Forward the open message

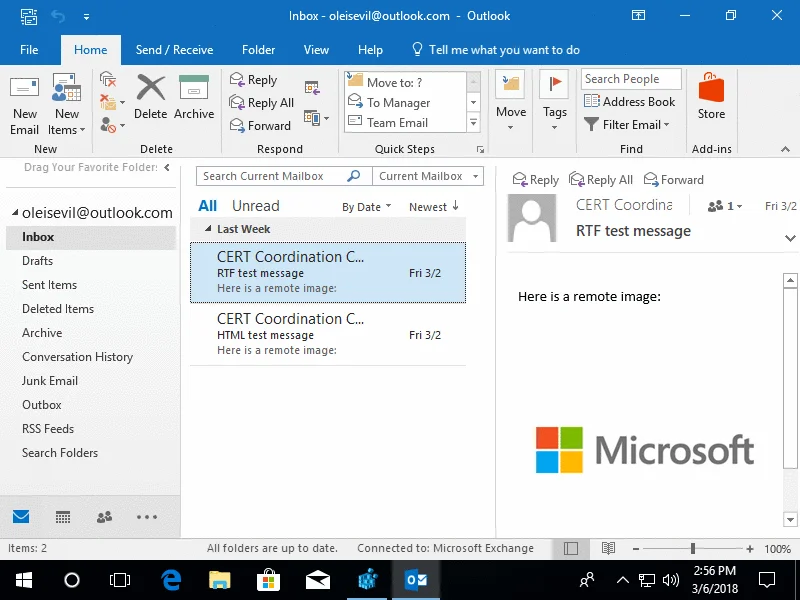click(673, 179)
